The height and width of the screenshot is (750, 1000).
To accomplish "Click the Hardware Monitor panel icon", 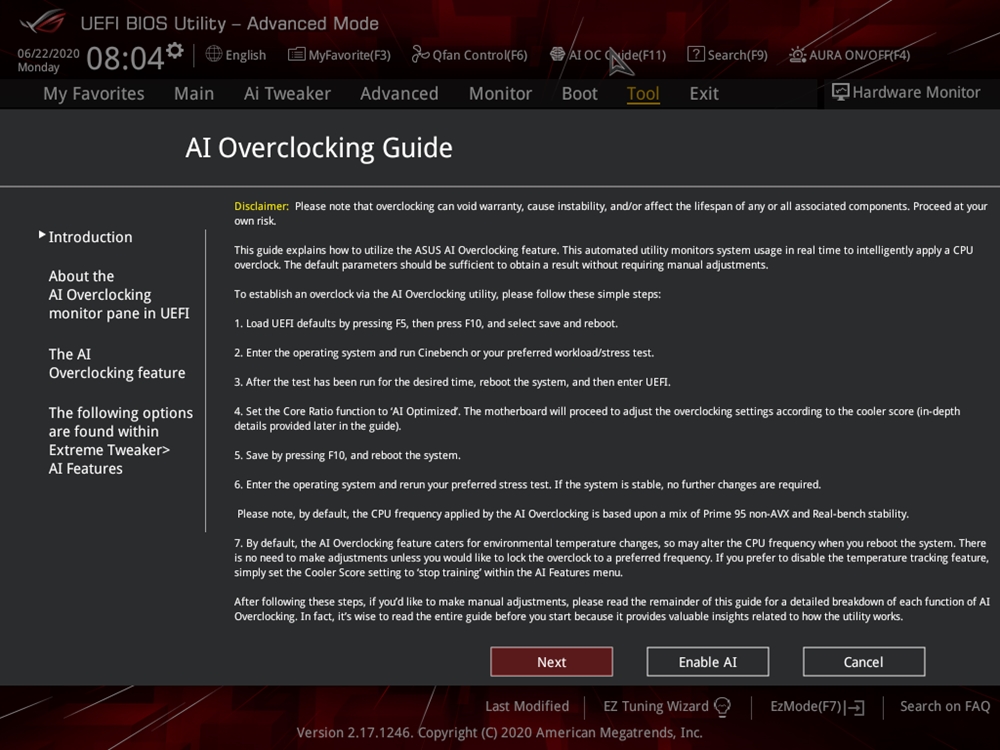I will click(840, 92).
